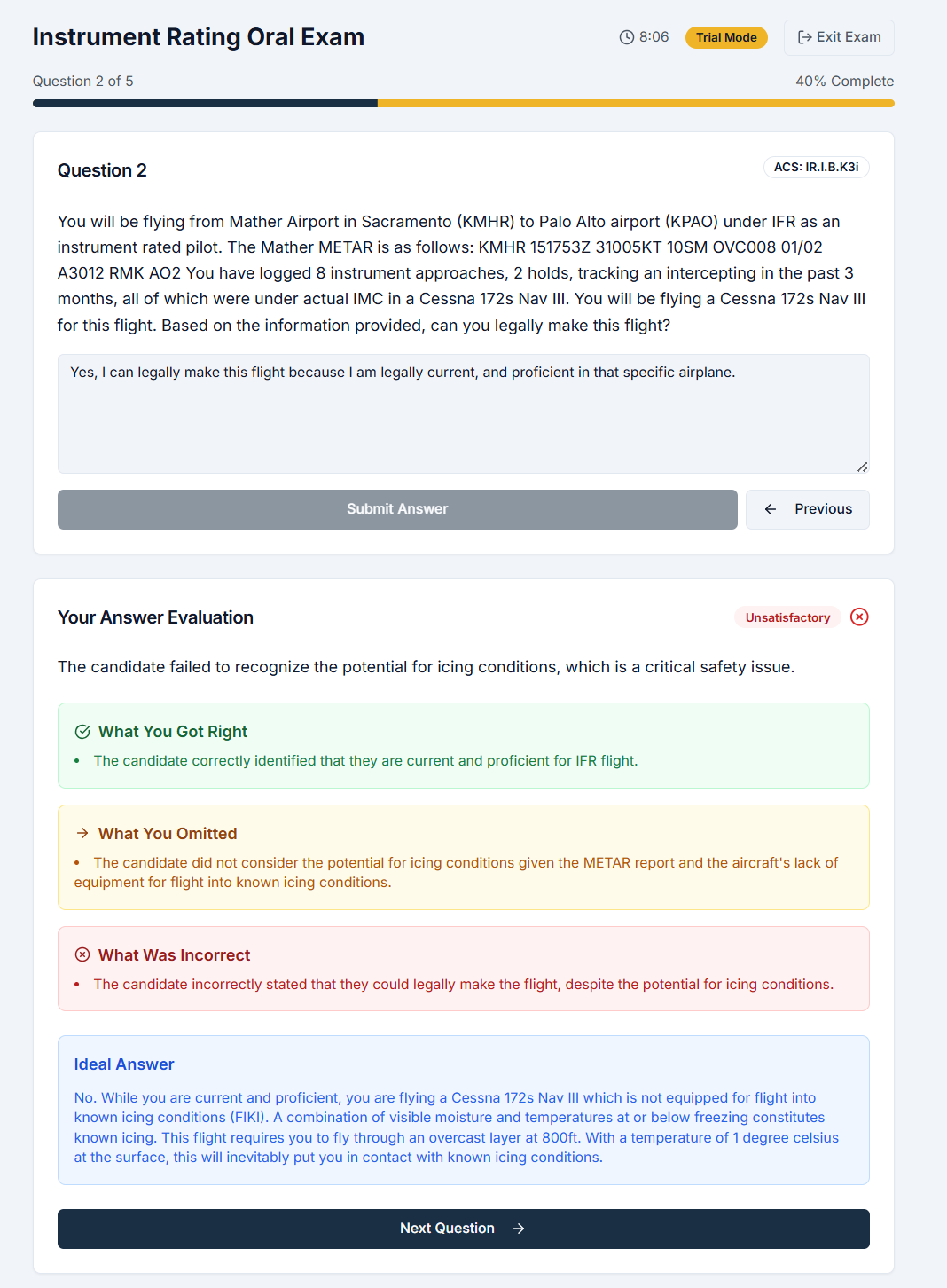
Task: Click the Question 2 of 5 label
Action: point(83,82)
